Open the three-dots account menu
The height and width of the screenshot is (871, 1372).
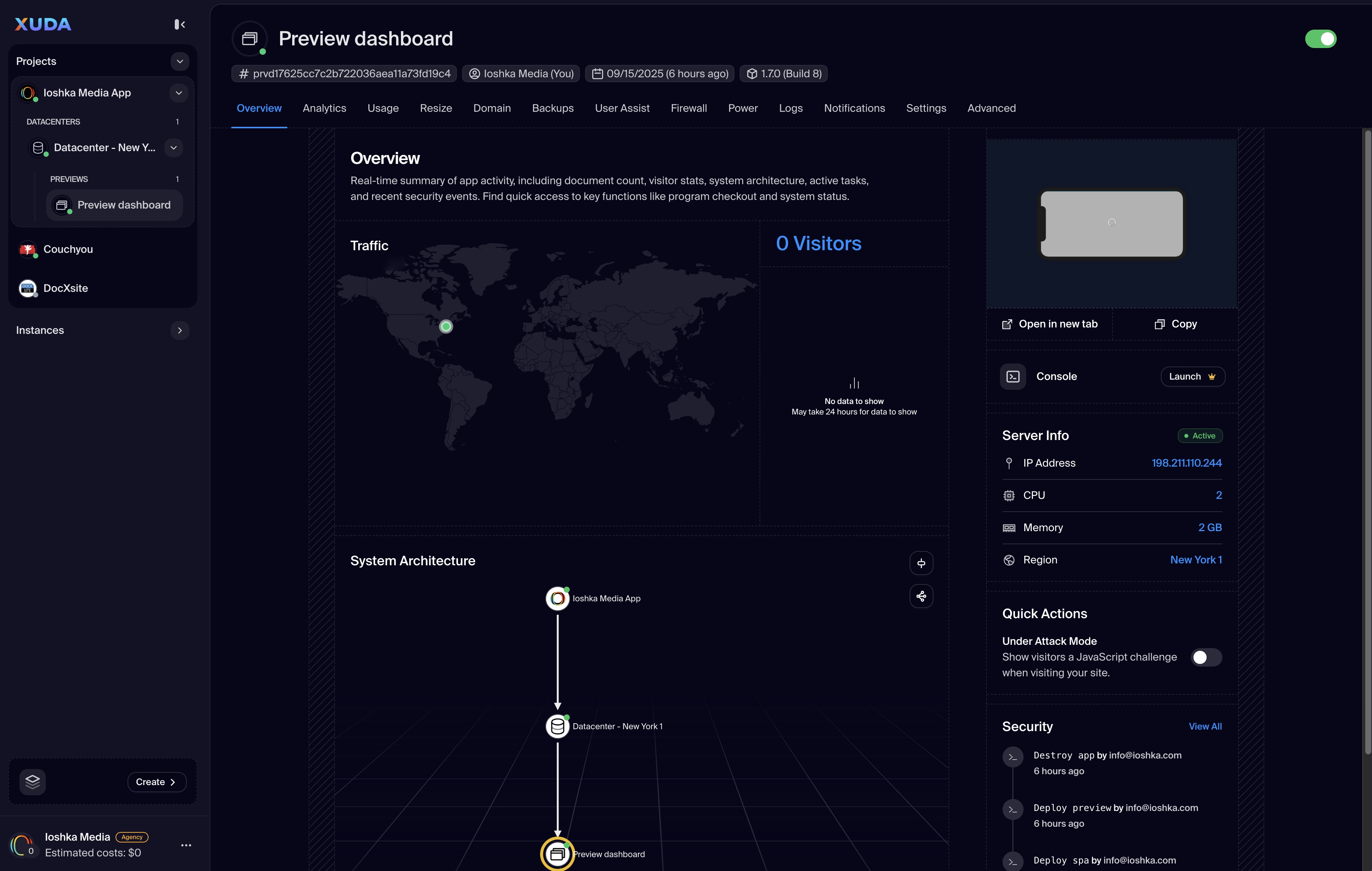point(186,845)
